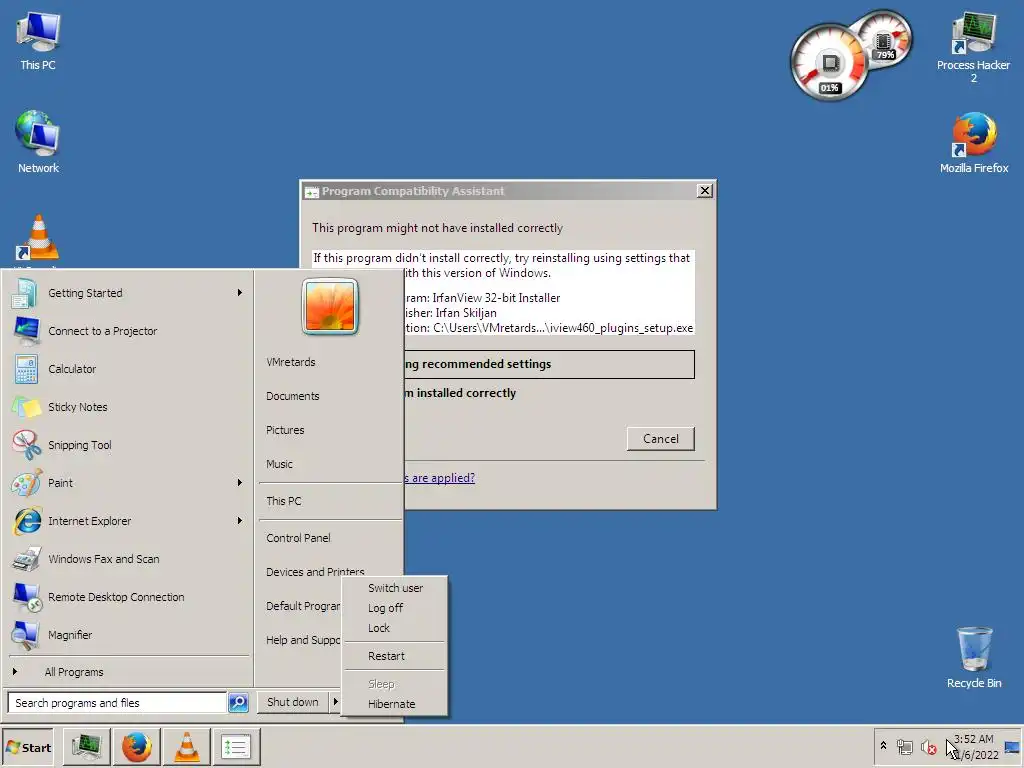The image size is (1024, 768).
Task: Open Windows Fax and Scan icon
Action: 26,558
